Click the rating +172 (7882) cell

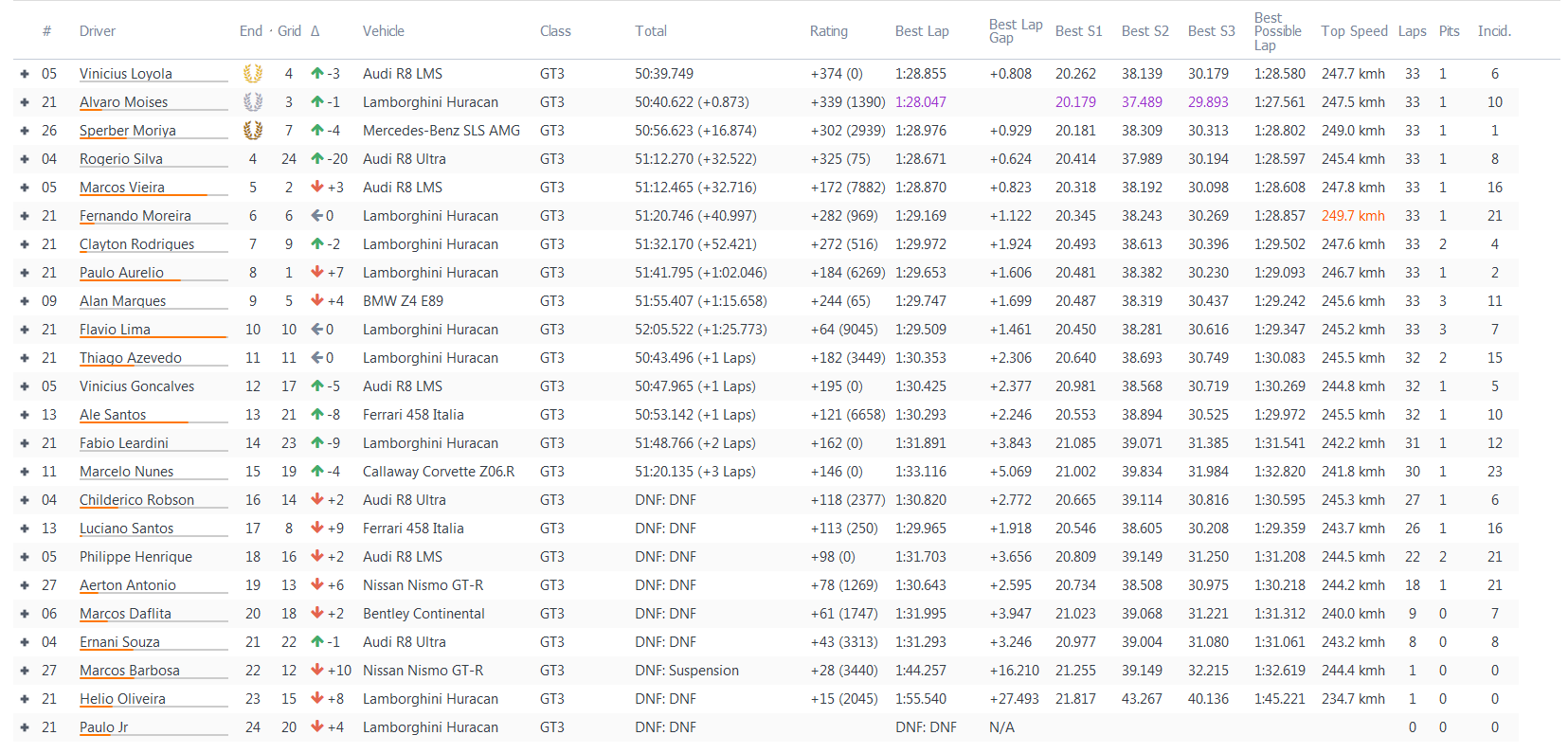click(x=848, y=188)
